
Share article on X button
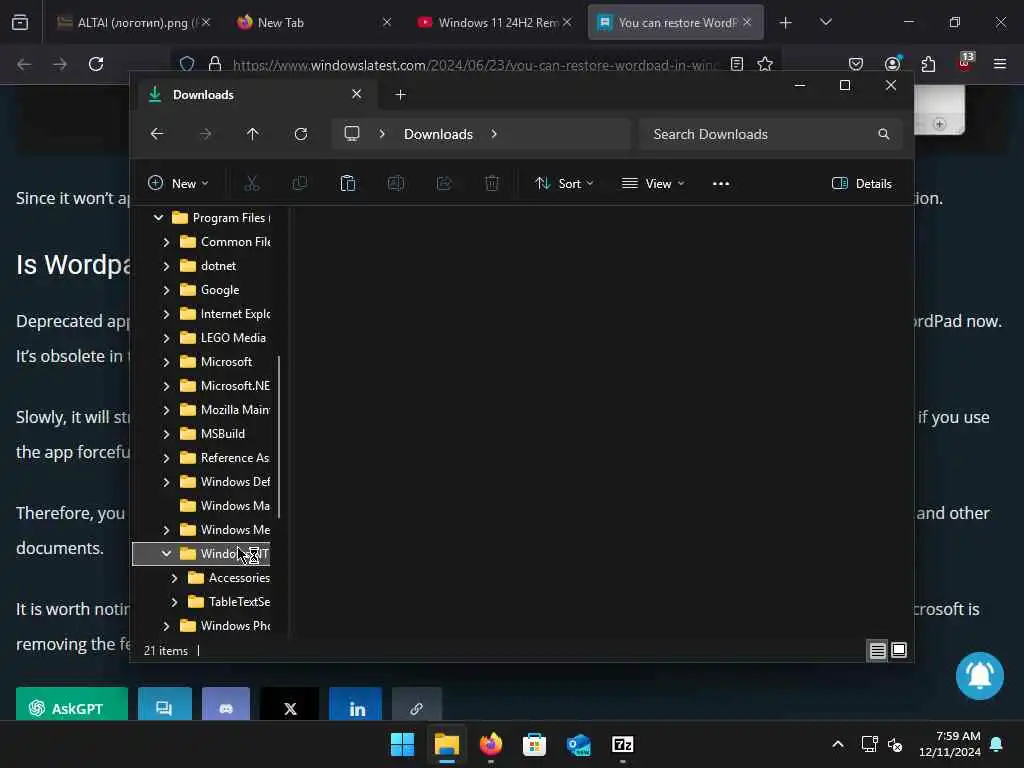[290, 705]
